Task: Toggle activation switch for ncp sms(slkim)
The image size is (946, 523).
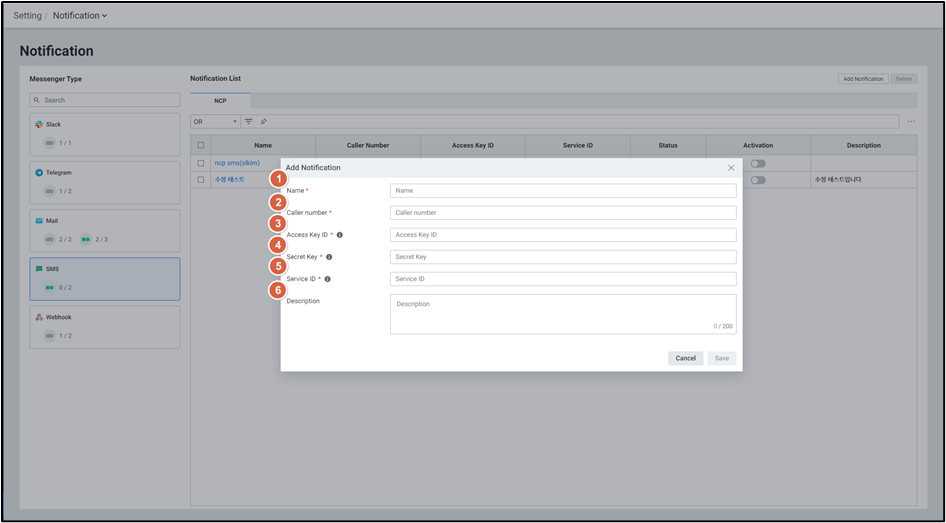Action: tap(758, 163)
